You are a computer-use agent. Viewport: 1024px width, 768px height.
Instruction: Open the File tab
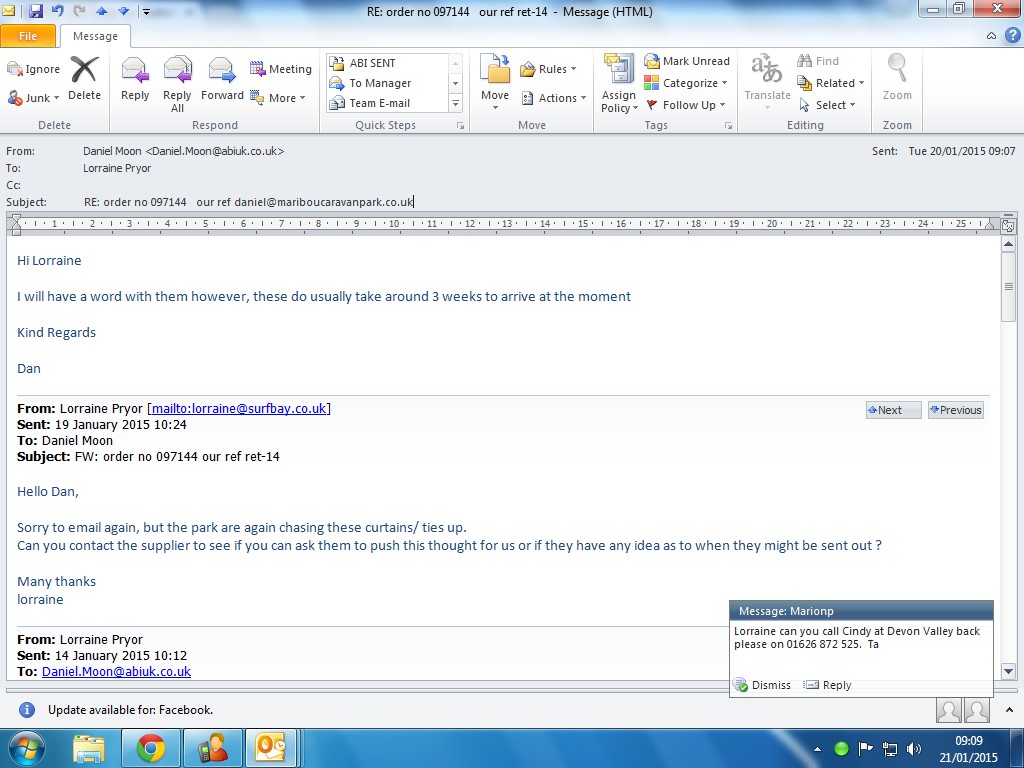tap(28, 36)
